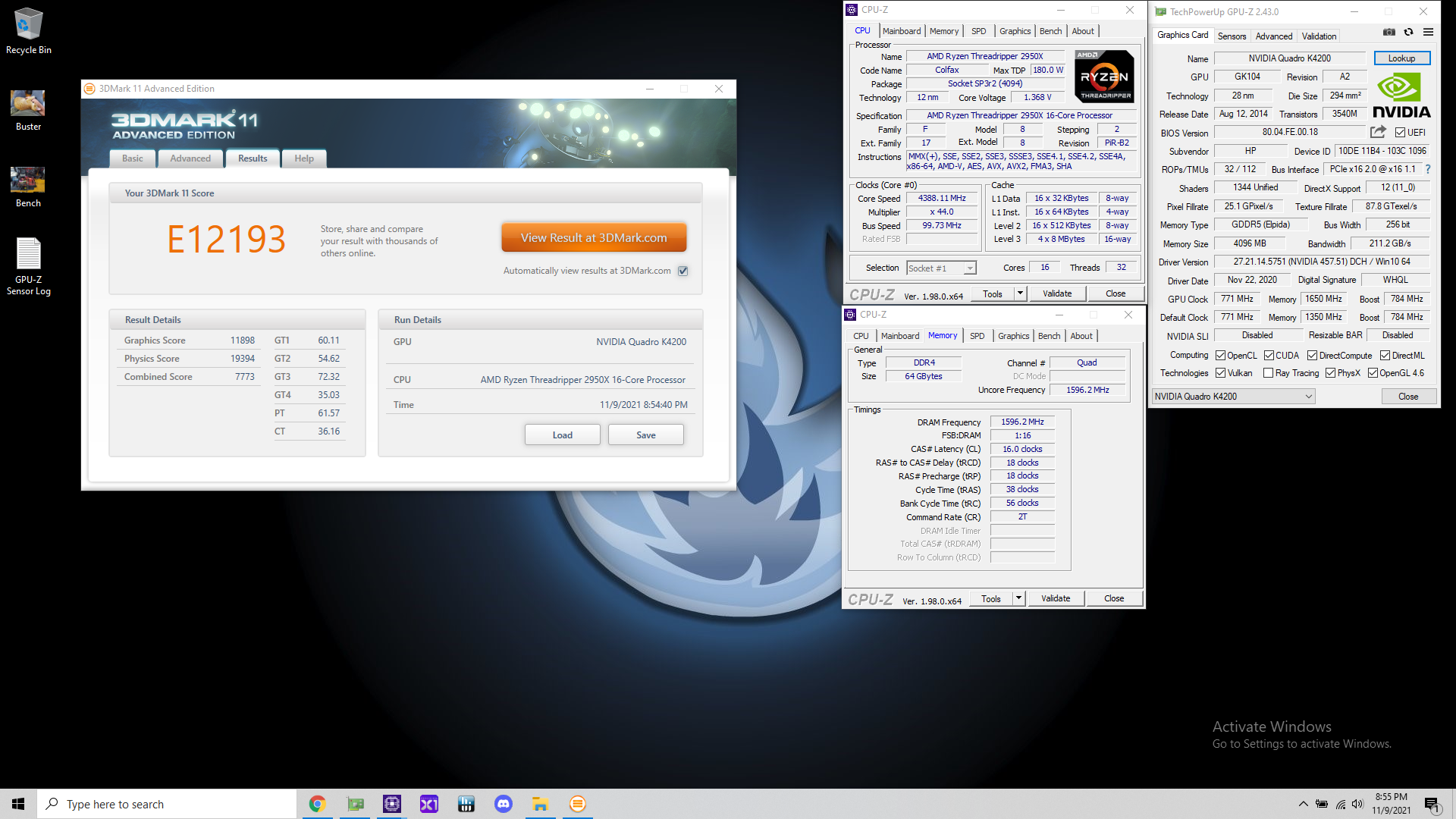The image size is (1456, 819).
Task: Click the volume icon in system tray
Action: [x=1357, y=804]
